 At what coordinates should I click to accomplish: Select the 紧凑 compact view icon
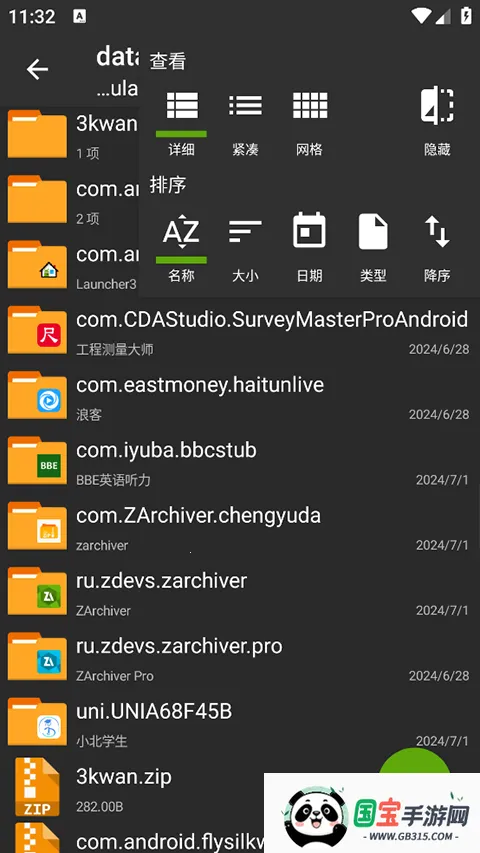pyautogui.click(x=245, y=106)
